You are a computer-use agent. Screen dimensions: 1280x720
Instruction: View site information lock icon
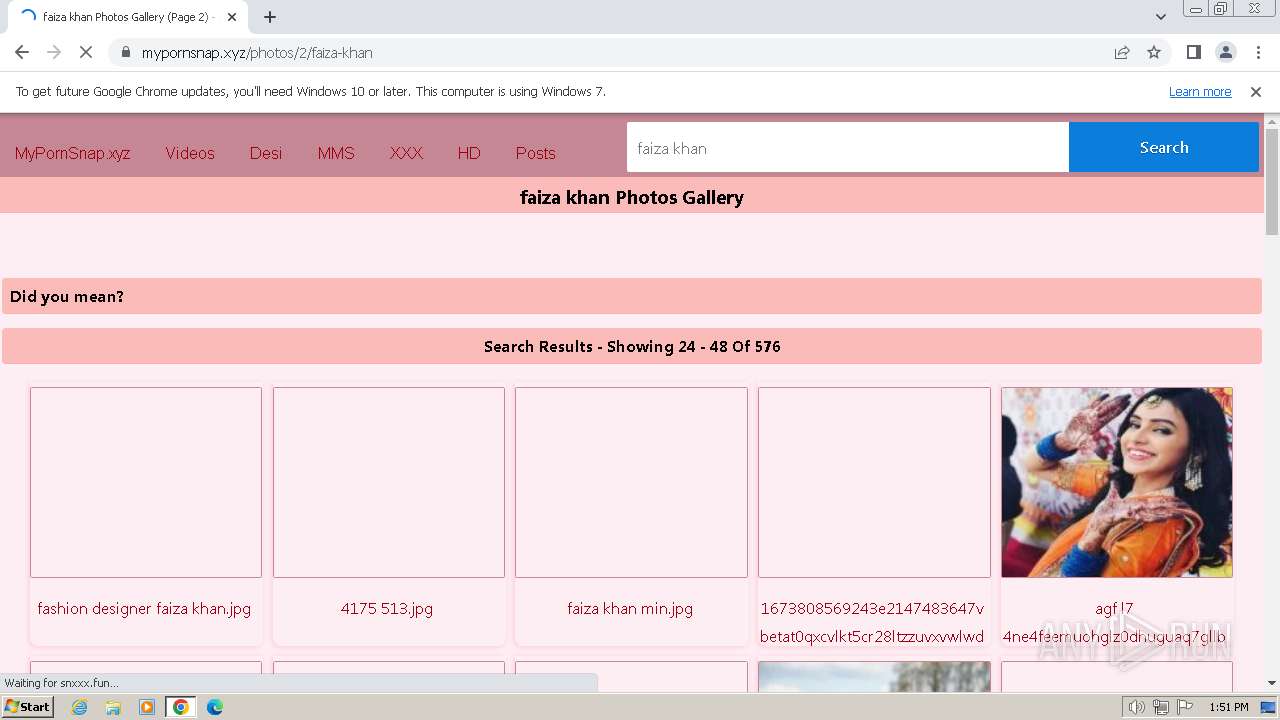125,52
